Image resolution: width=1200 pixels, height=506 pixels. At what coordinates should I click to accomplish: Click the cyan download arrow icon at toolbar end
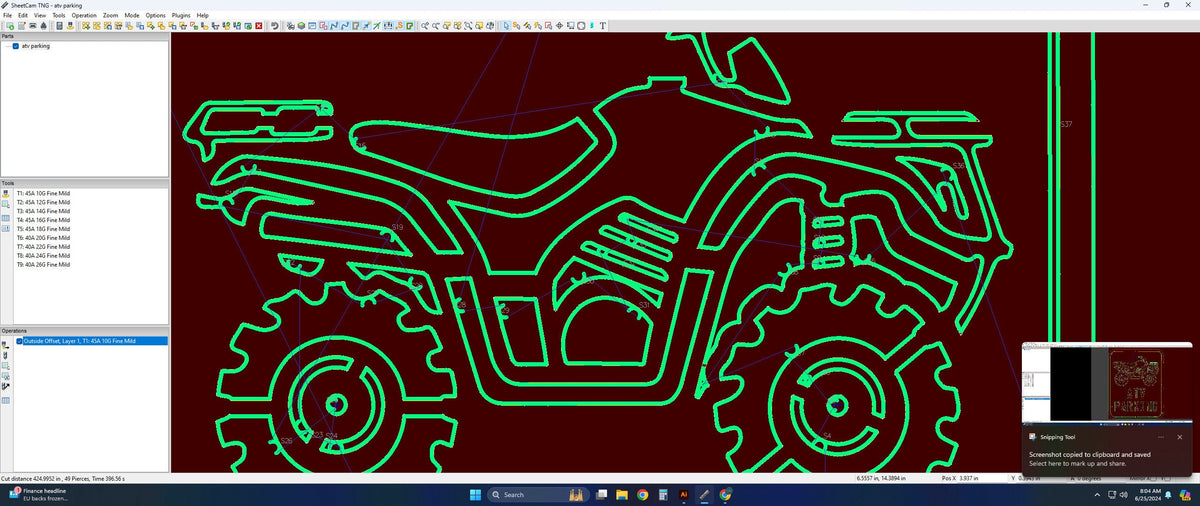592,26
